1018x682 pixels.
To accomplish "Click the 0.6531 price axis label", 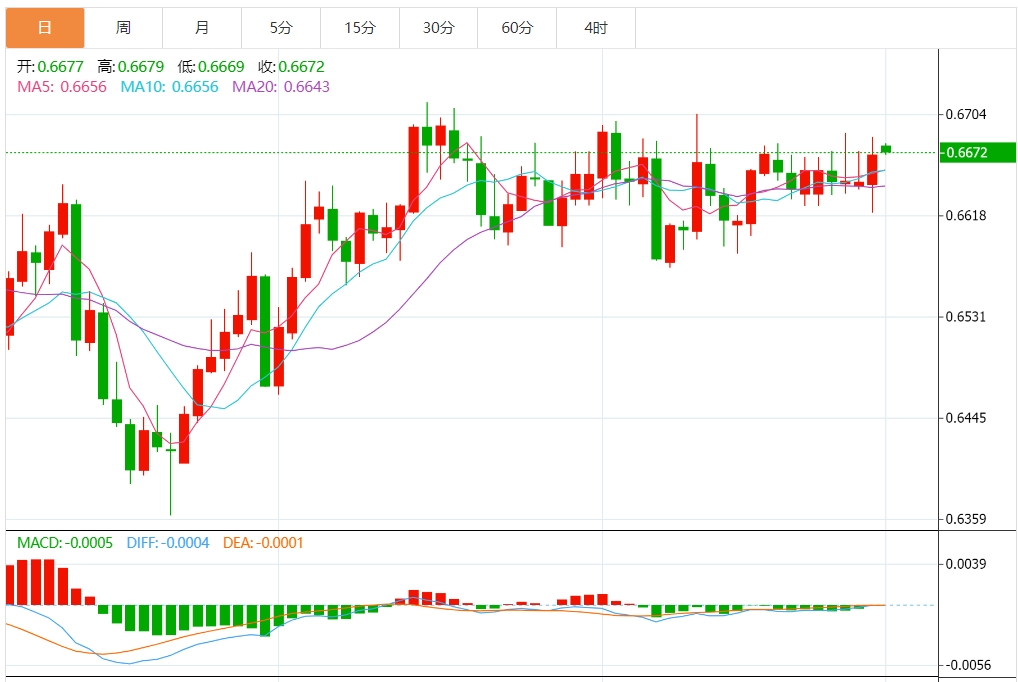I will pos(965,317).
